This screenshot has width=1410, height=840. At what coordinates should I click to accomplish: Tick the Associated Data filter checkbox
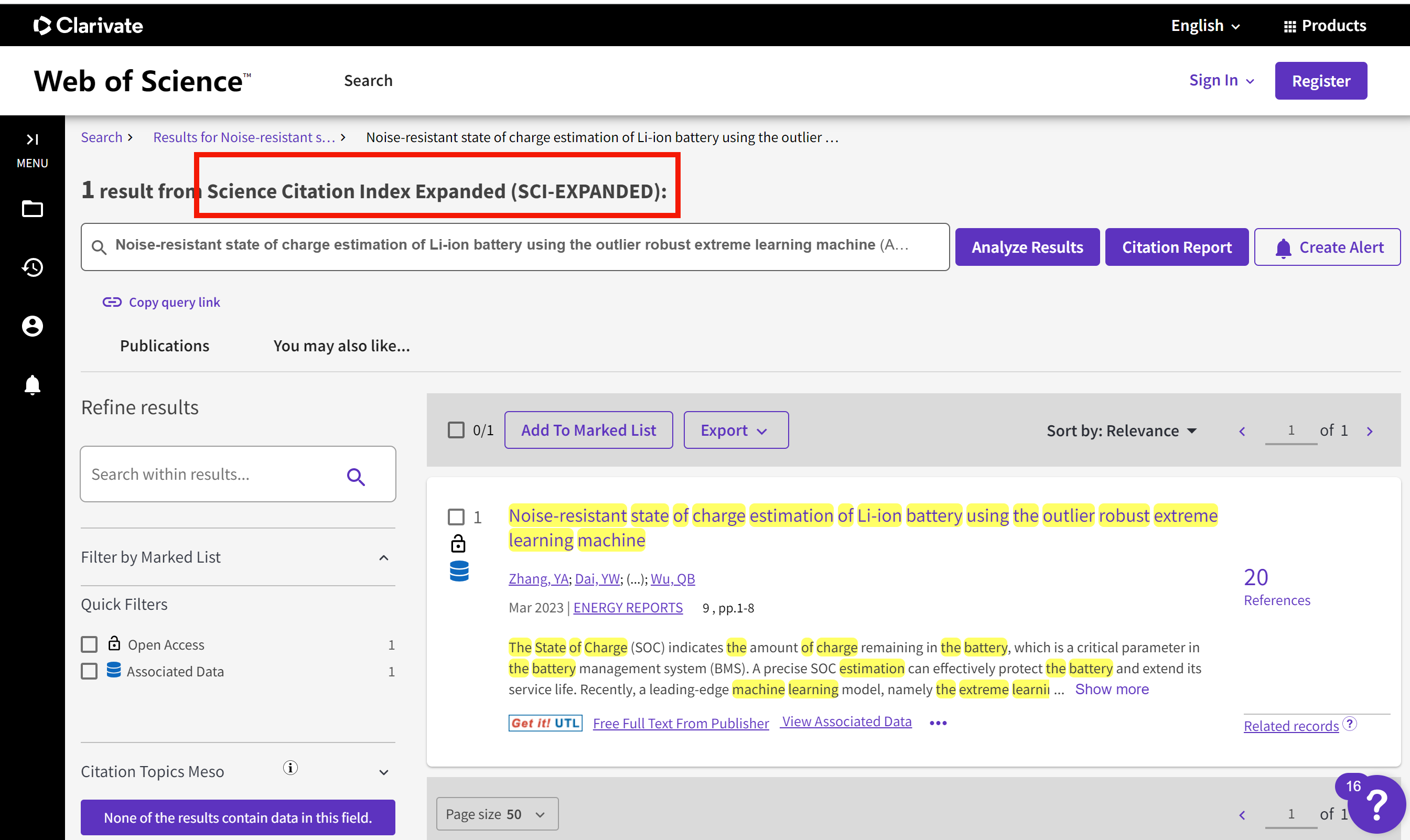[90, 671]
